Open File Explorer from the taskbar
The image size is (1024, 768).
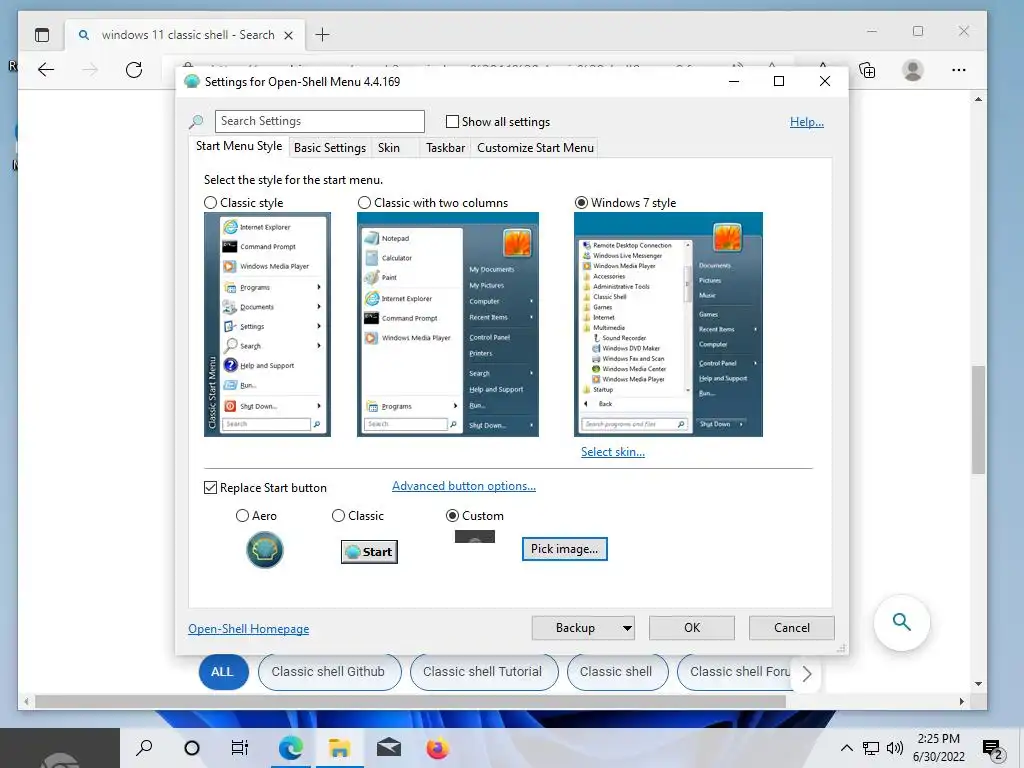pos(340,748)
